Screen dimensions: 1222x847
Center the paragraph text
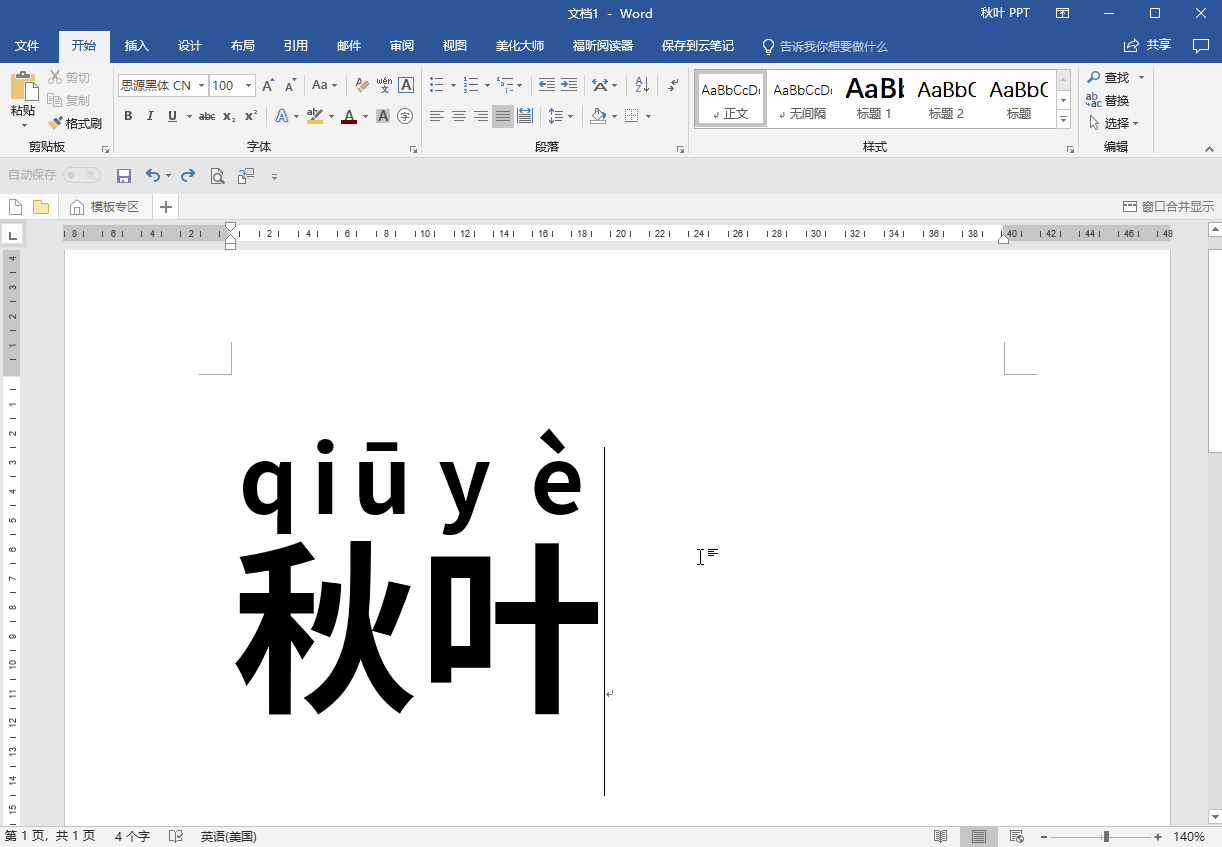point(459,116)
